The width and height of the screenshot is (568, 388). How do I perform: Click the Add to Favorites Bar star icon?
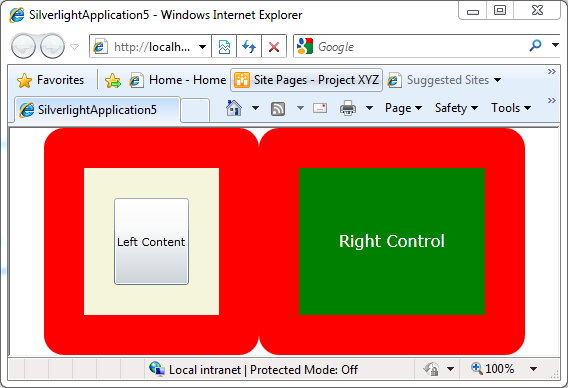pyautogui.click(x=113, y=80)
